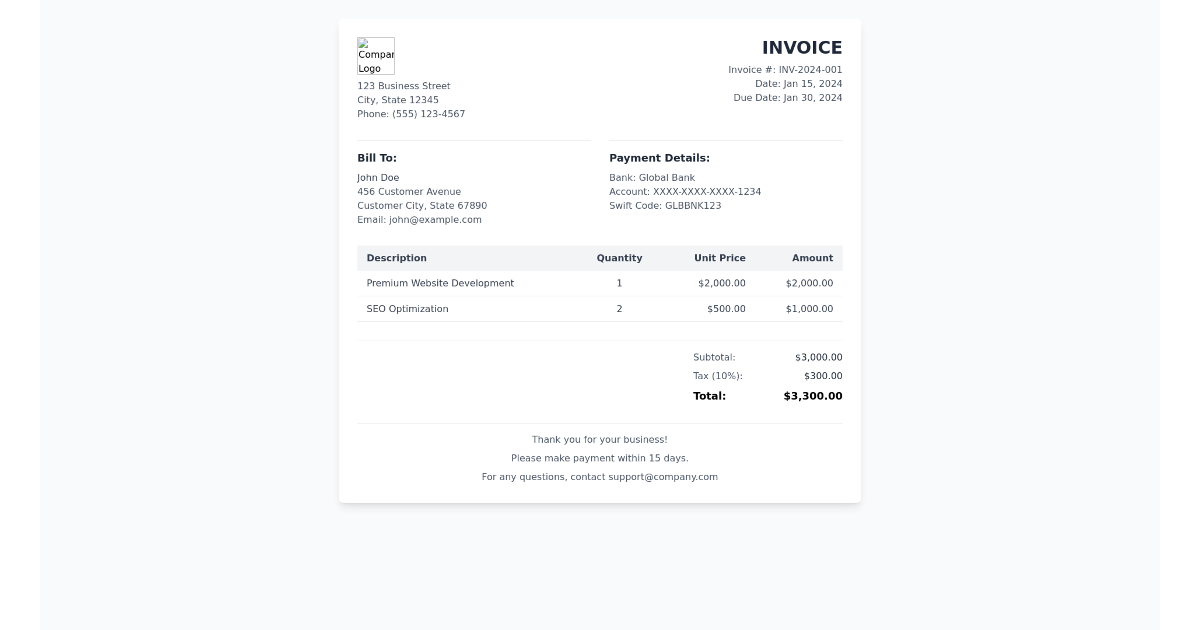The height and width of the screenshot is (630, 1200).
Task: Select the SEO Optimization line item
Action: (408, 309)
